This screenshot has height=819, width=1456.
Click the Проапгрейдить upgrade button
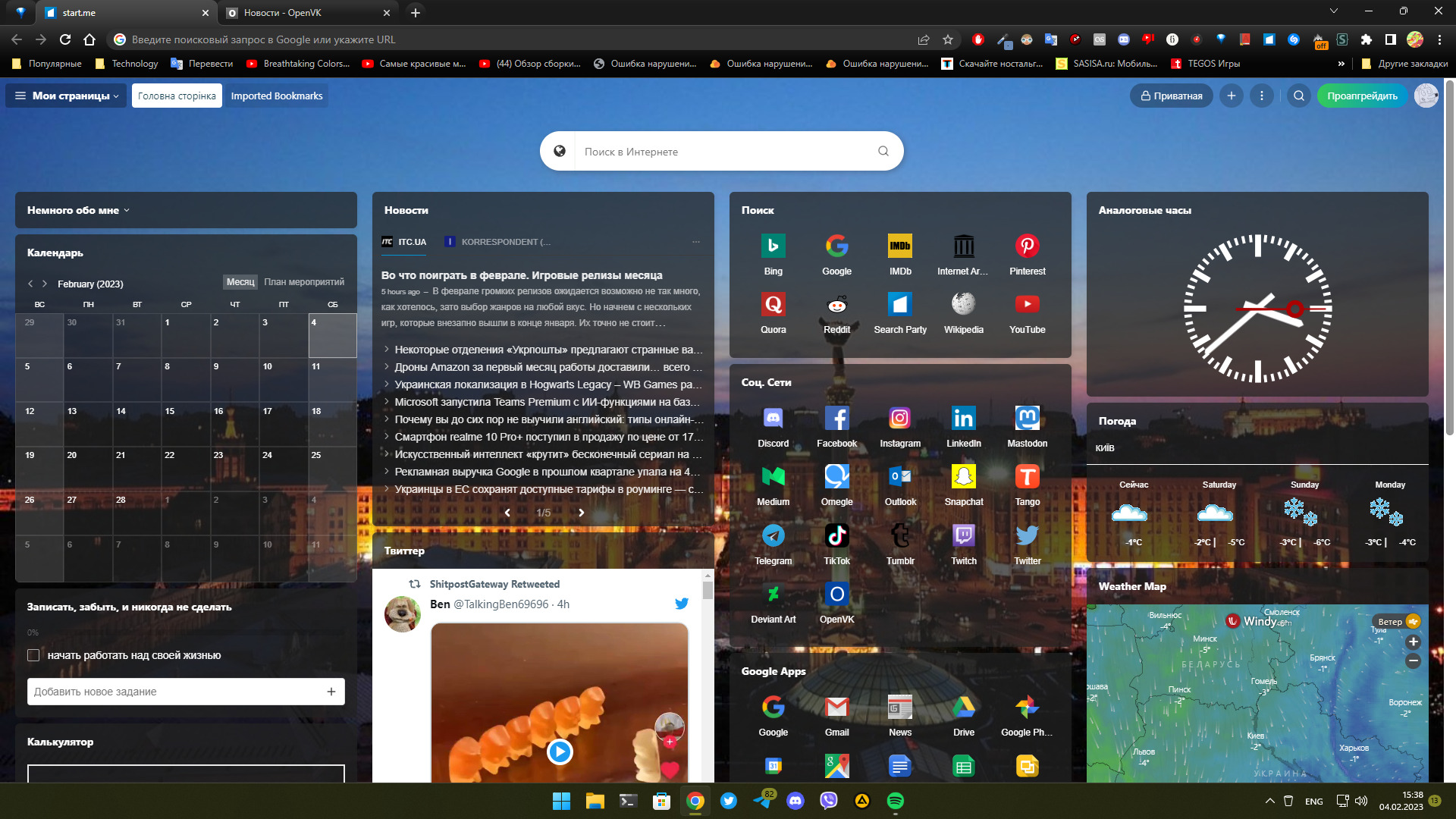coord(1361,96)
